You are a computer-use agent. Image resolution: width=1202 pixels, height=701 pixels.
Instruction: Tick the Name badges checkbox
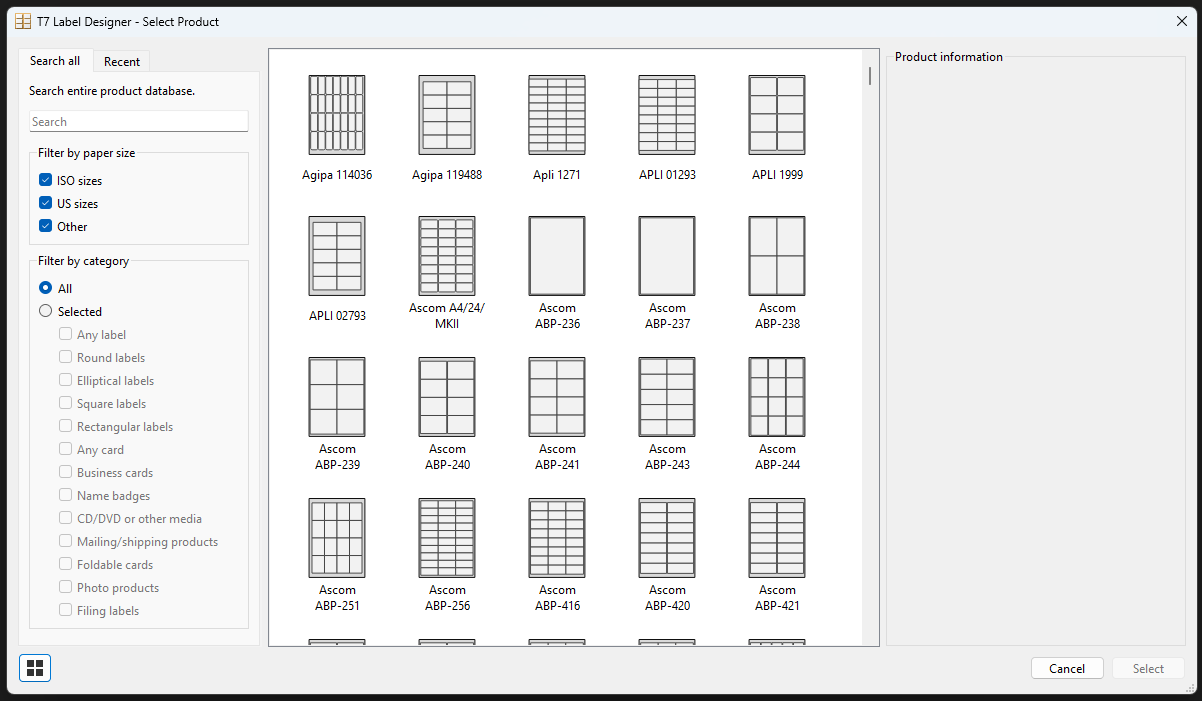(65, 496)
